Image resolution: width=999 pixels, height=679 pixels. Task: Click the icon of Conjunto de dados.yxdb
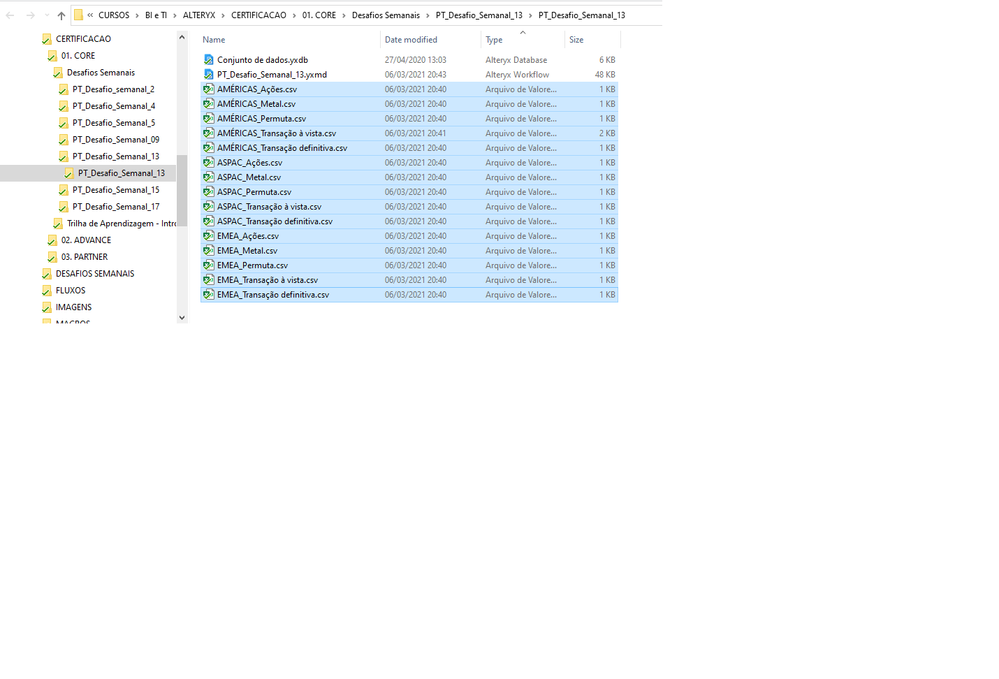pos(208,60)
